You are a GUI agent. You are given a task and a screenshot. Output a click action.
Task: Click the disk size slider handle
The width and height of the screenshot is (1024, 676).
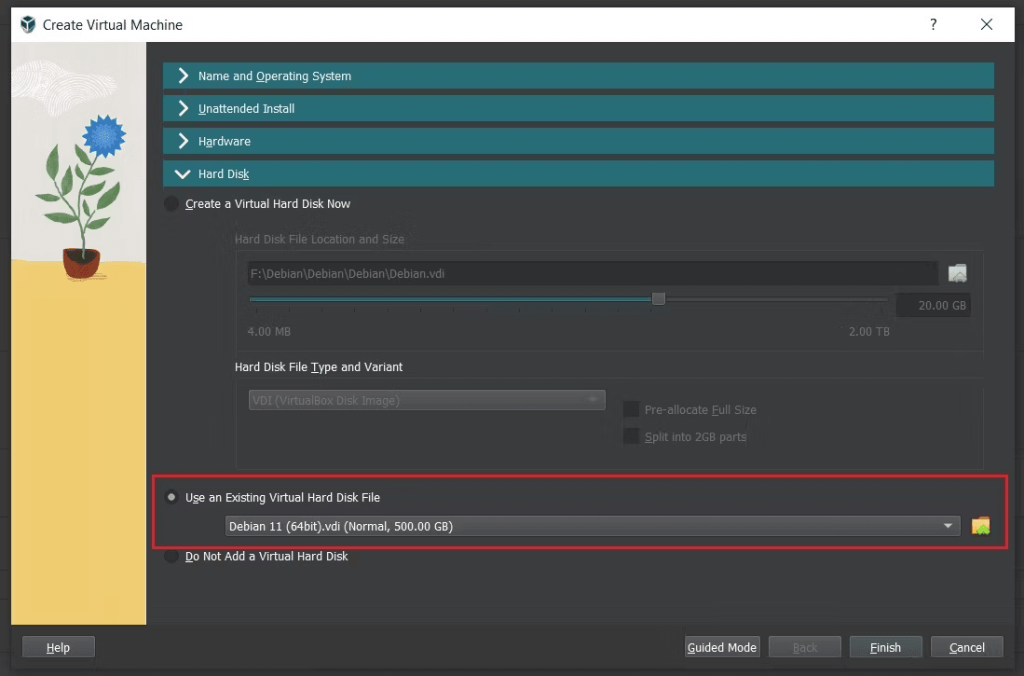pyautogui.click(x=658, y=298)
